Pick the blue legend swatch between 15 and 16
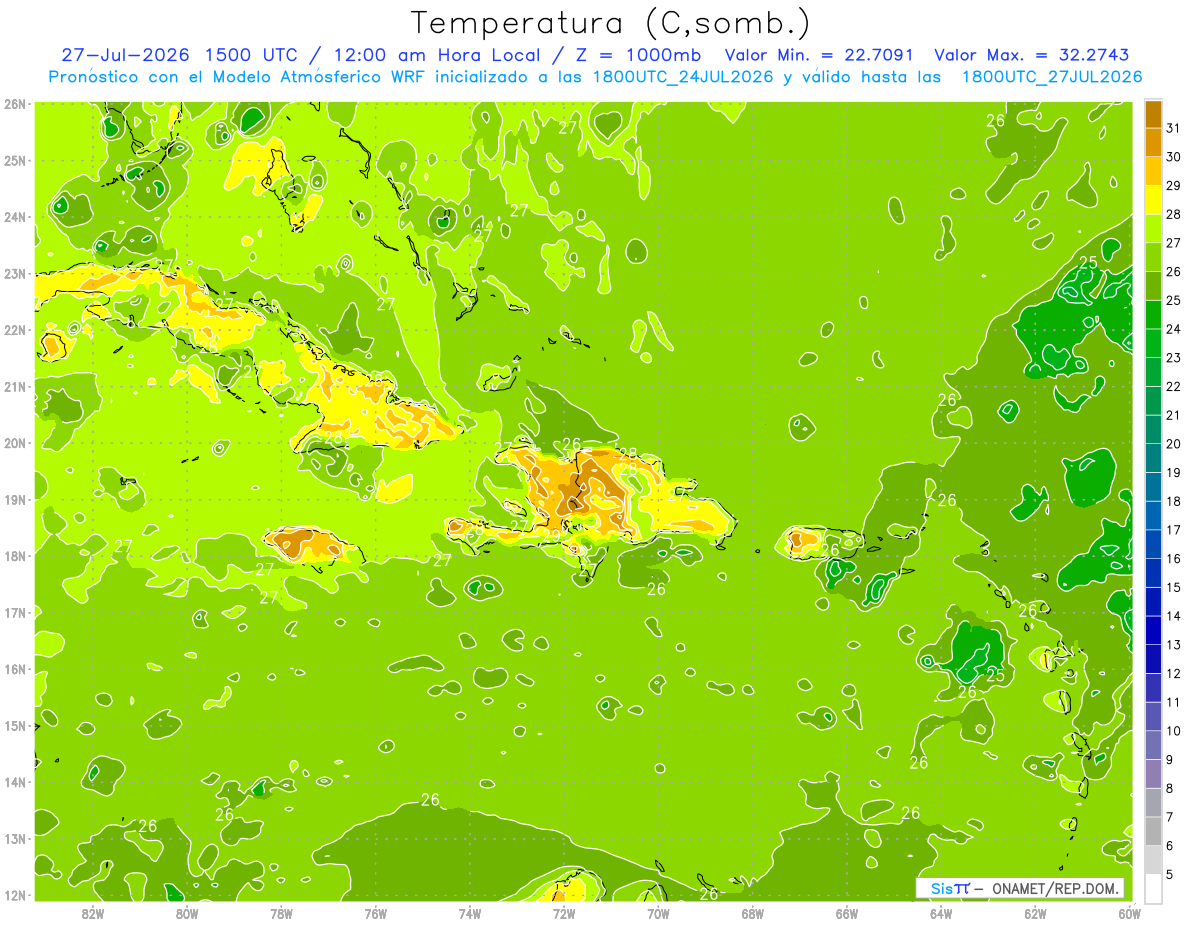Image resolution: width=1200 pixels, height=927 pixels. click(x=1153, y=573)
